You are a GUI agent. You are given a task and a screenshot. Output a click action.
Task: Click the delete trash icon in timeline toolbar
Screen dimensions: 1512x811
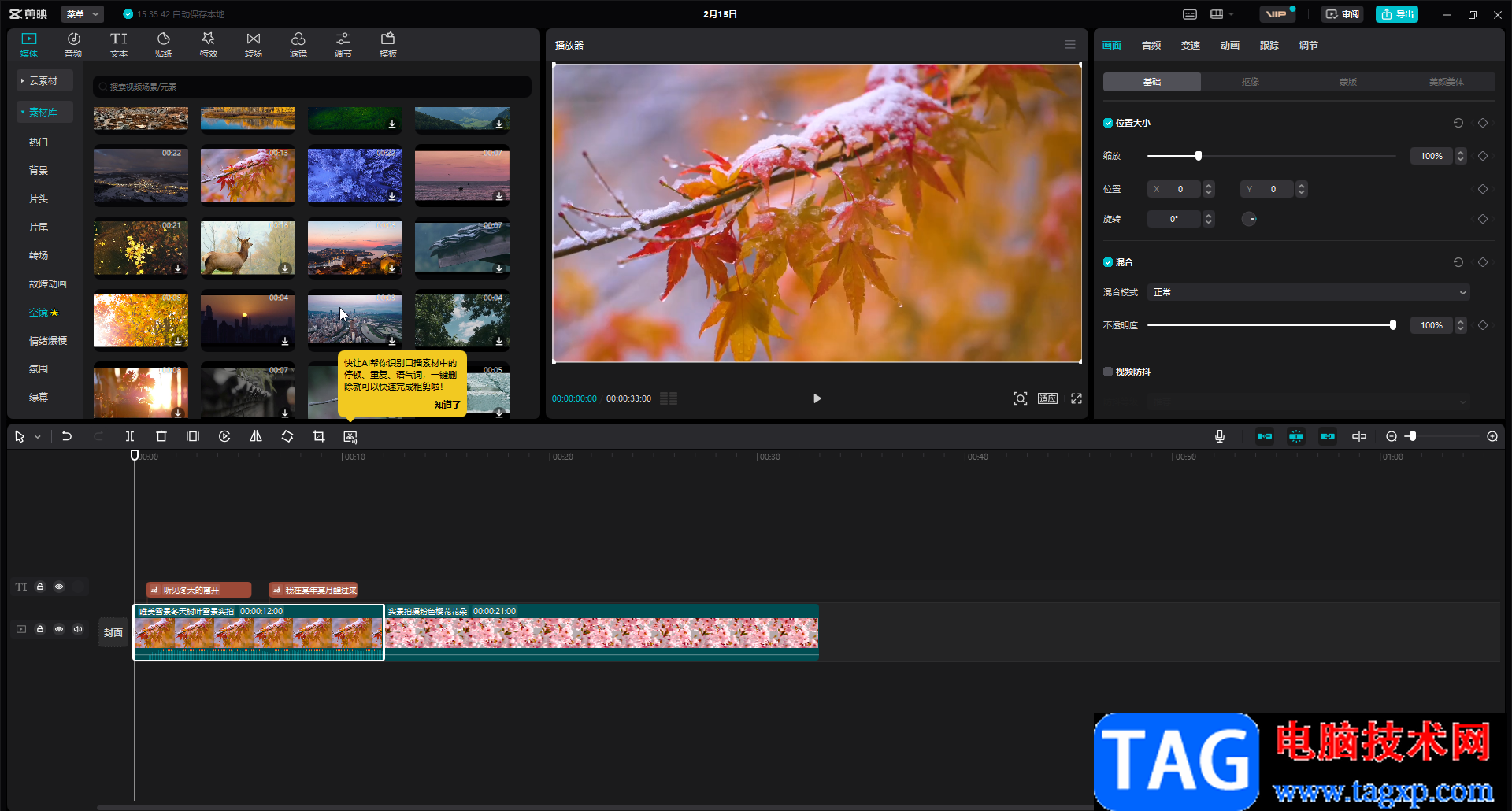161,436
